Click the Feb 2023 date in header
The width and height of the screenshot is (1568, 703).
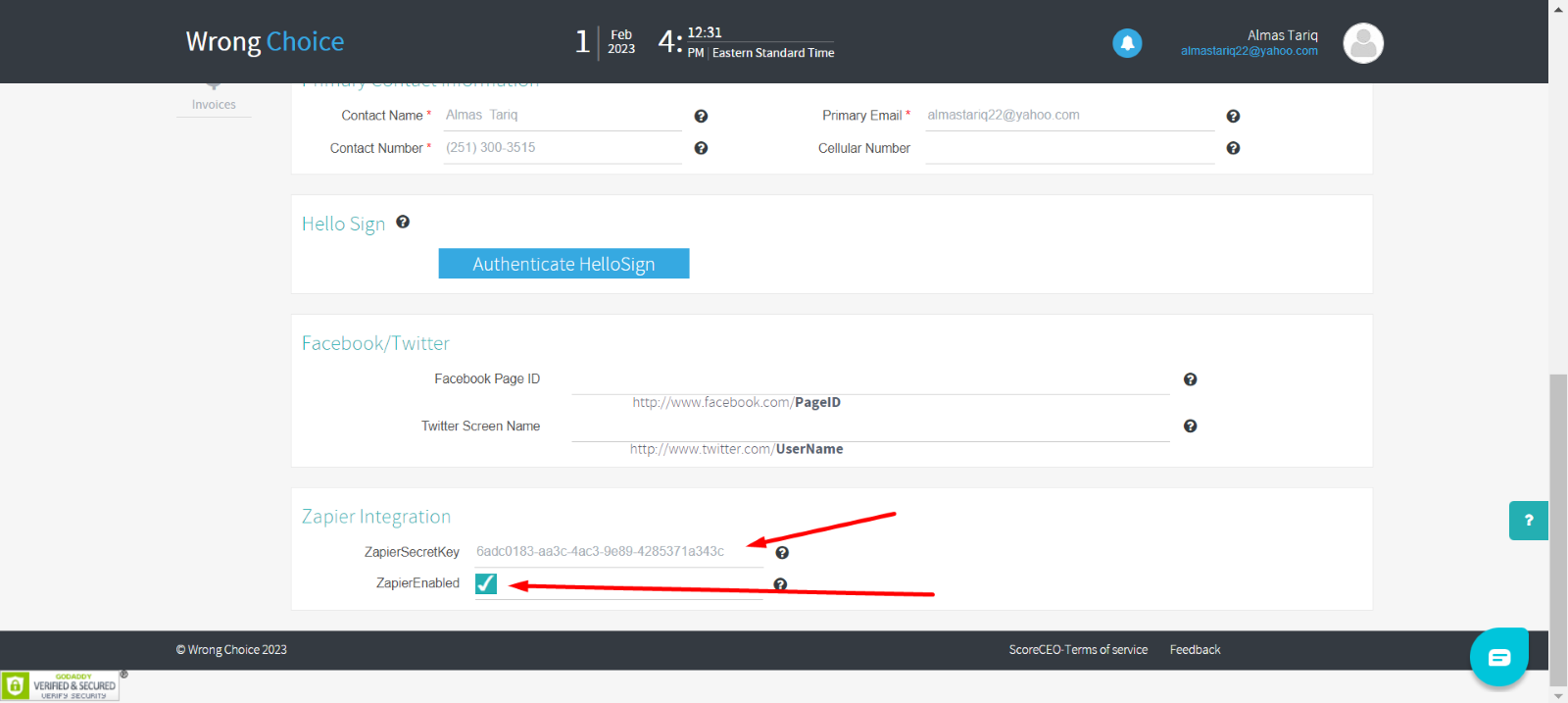click(x=621, y=42)
